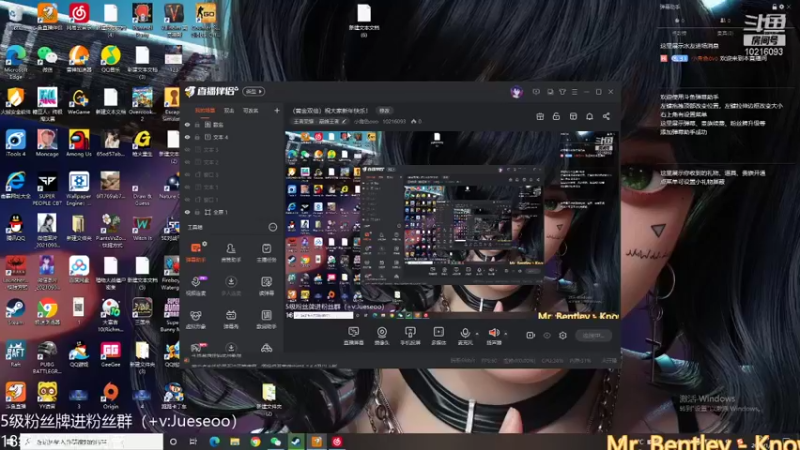
Task: Open the PUBG Battlegrounds desktop shortcut
Action: [x=47, y=357]
